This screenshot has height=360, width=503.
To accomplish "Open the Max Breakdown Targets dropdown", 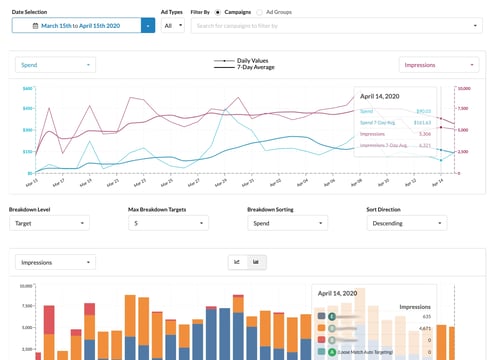I will (168, 223).
